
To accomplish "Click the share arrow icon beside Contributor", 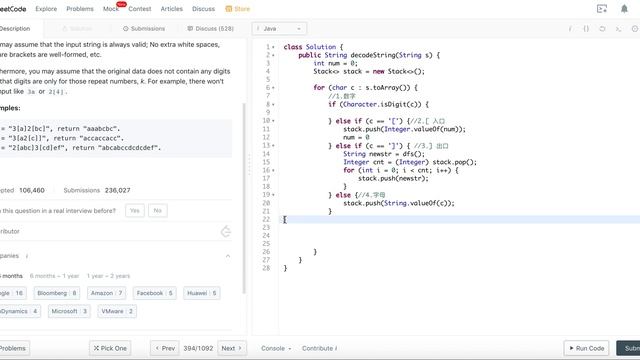I will pyautogui.click(x=226, y=231).
